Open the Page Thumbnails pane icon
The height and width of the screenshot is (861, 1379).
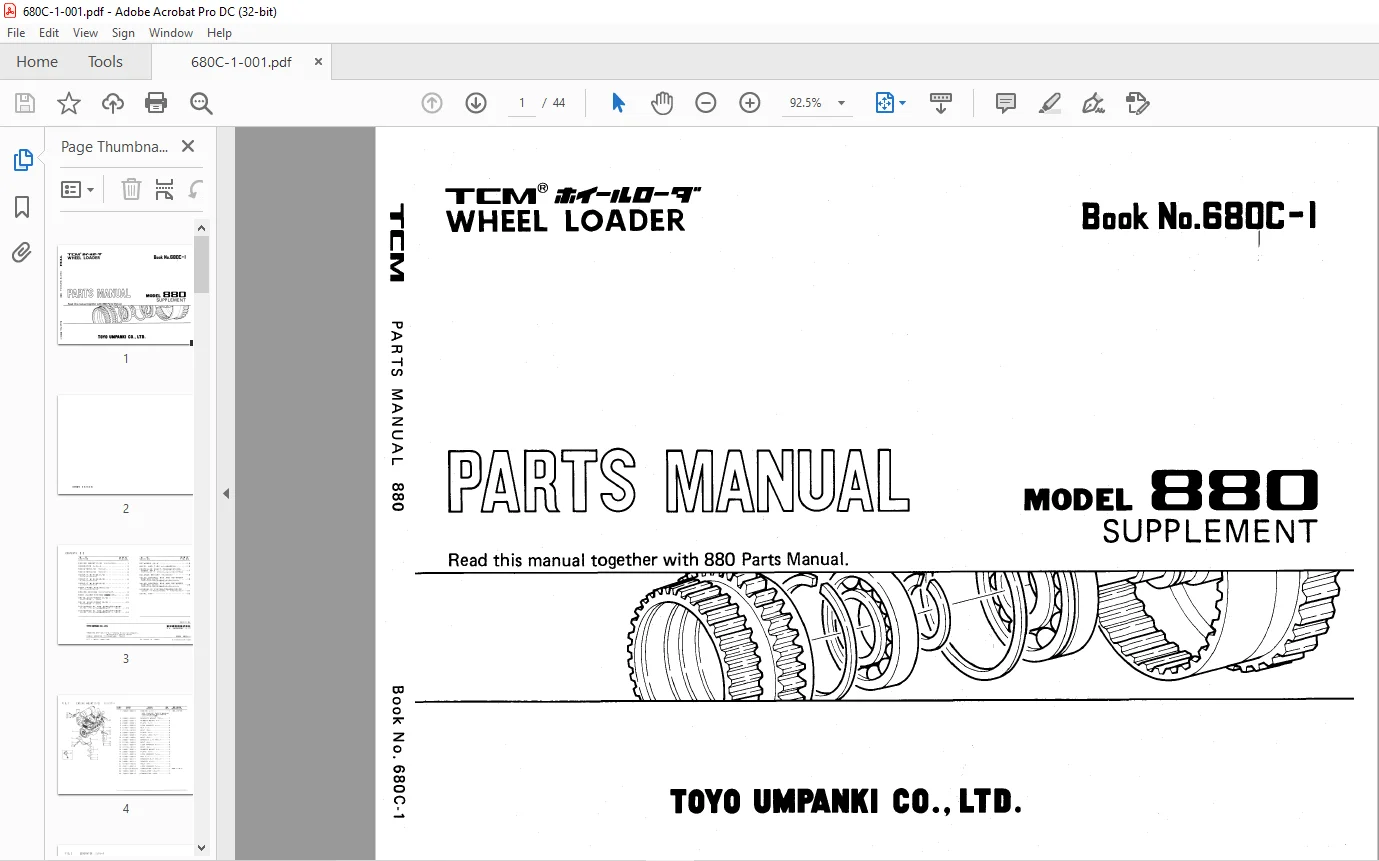[x=22, y=160]
